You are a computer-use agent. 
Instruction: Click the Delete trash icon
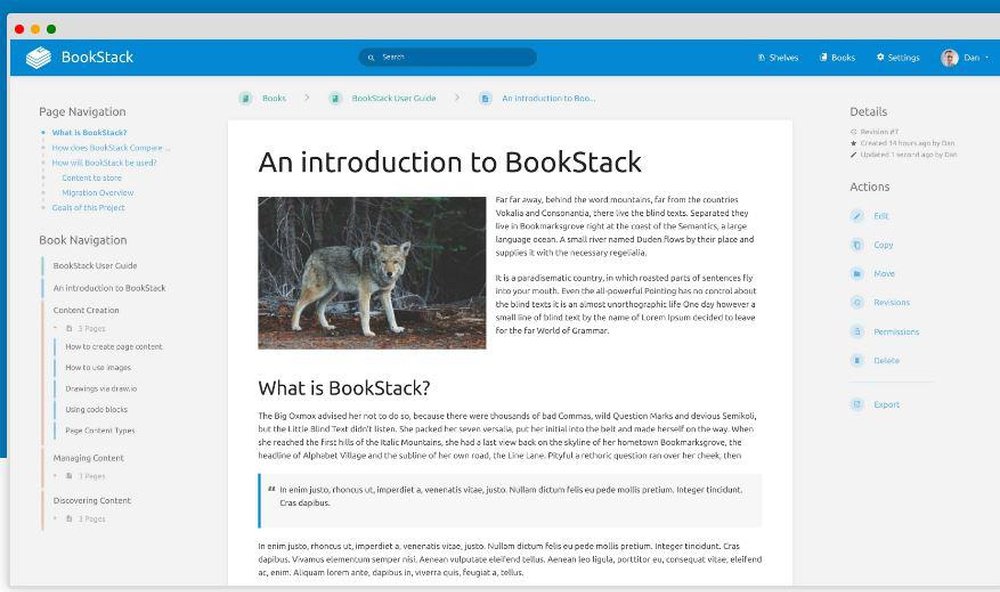point(857,360)
